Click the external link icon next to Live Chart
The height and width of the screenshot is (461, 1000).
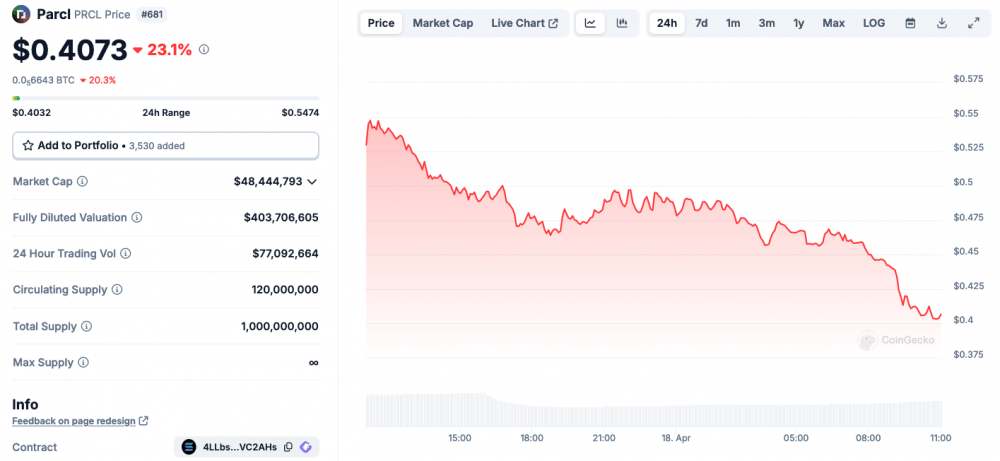(x=554, y=24)
